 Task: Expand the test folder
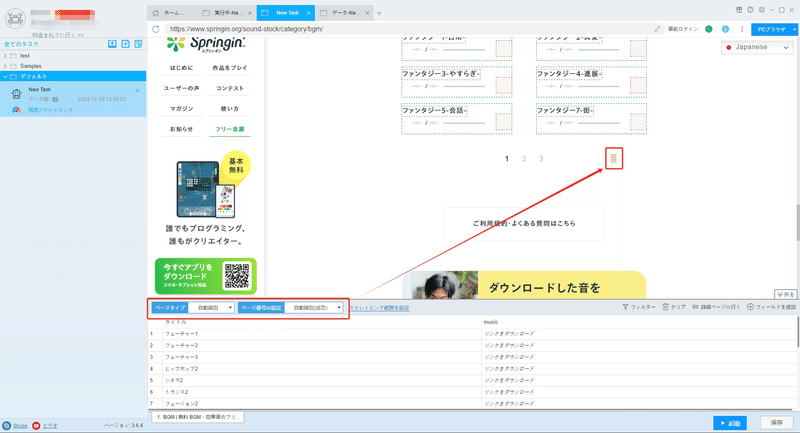[5, 56]
